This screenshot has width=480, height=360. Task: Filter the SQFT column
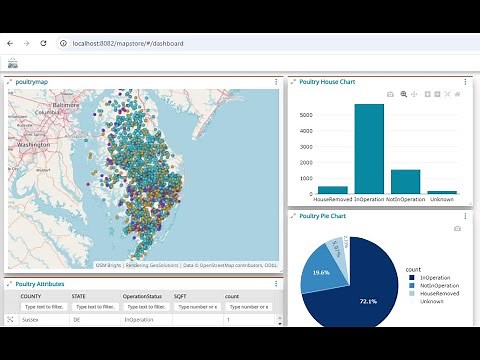(x=198, y=307)
